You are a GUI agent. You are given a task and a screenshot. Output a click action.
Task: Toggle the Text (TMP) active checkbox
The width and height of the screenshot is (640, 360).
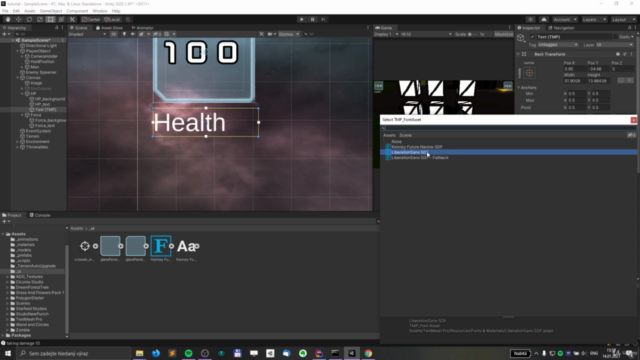(x=532, y=37)
